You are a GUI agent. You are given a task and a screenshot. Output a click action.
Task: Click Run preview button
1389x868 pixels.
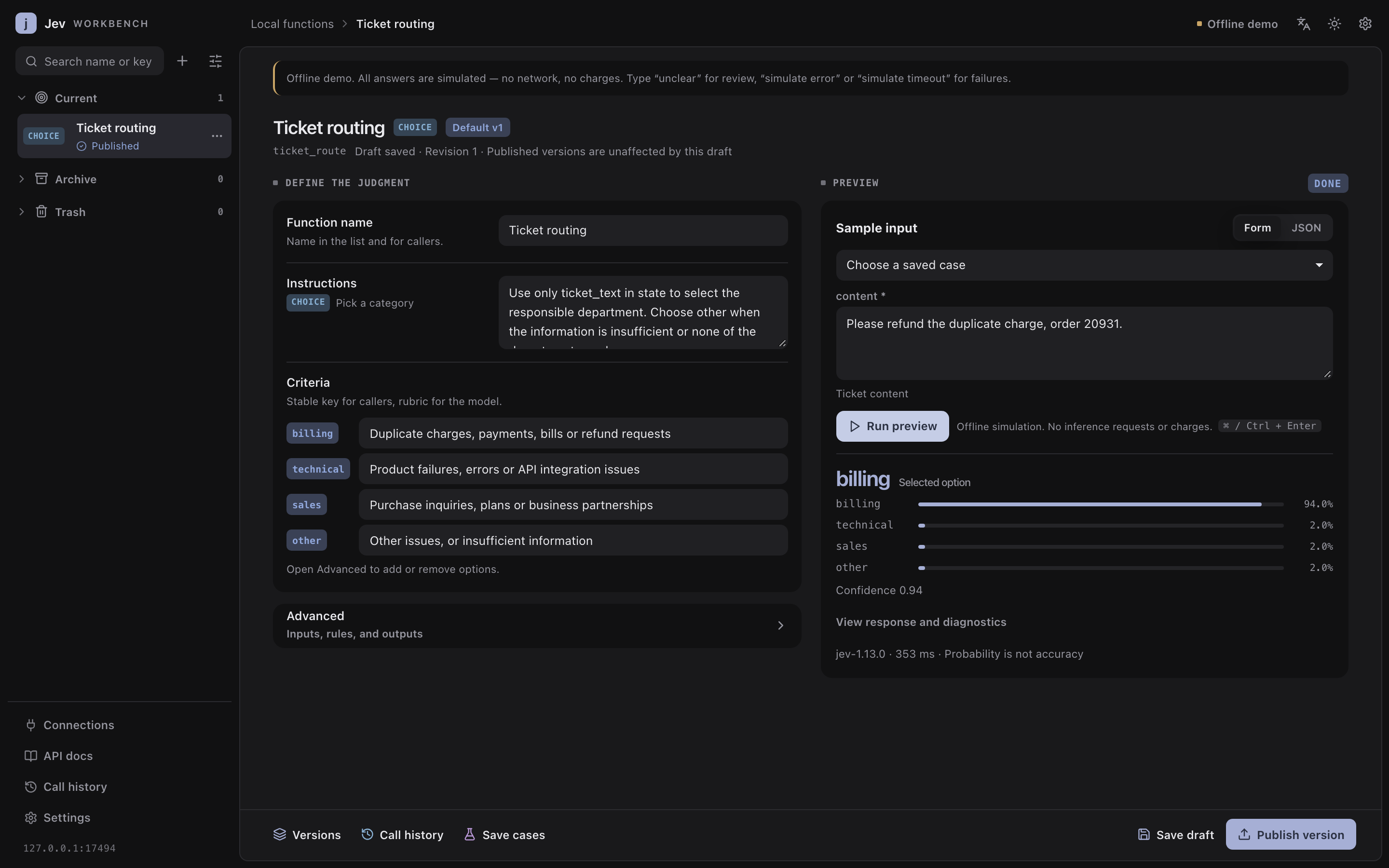pyautogui.click(x=893, y=426)
